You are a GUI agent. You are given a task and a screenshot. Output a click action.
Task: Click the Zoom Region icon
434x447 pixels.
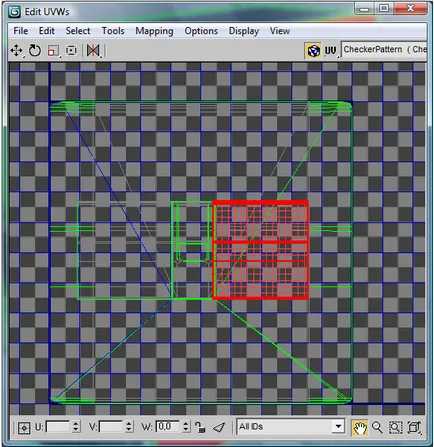[x=395, y=427]
